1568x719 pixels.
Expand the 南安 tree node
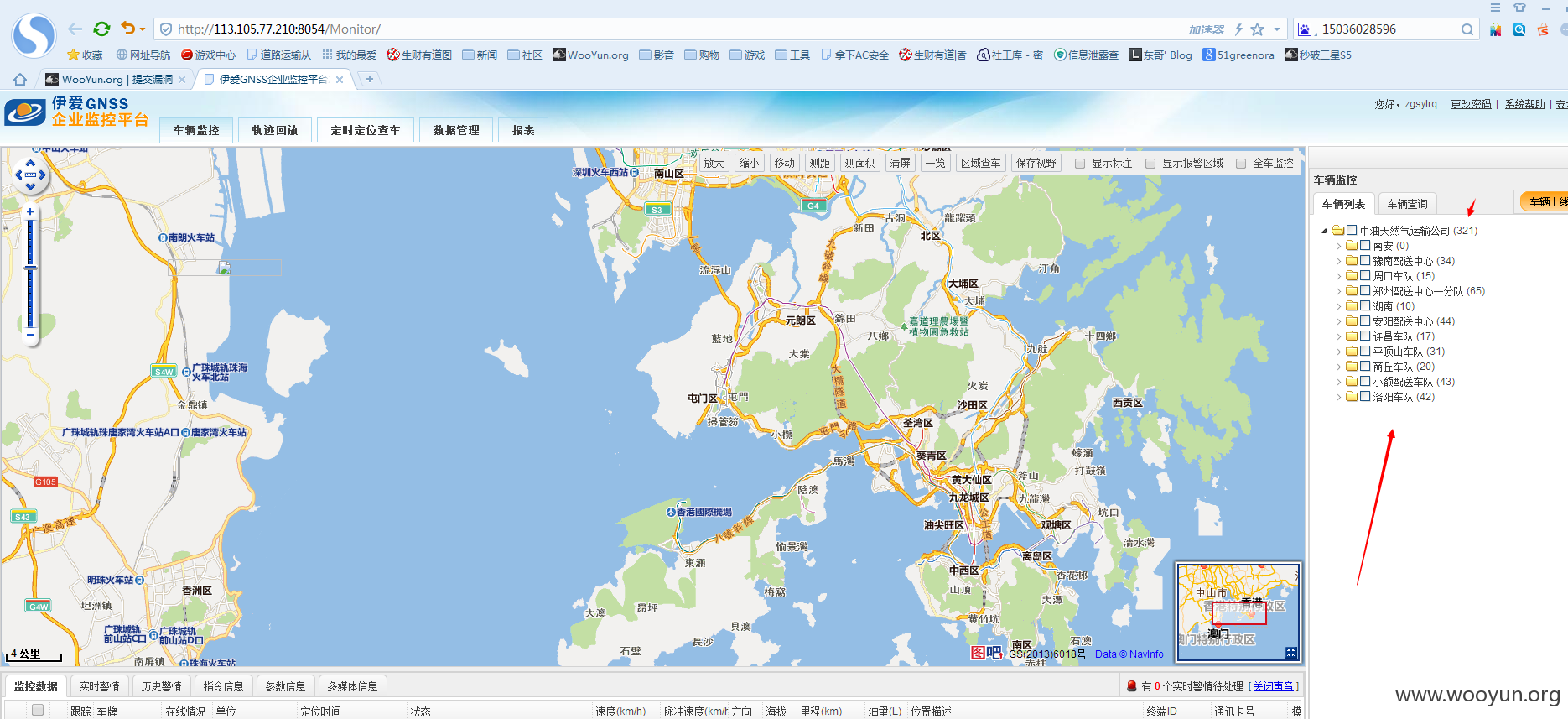[1338, 246]
